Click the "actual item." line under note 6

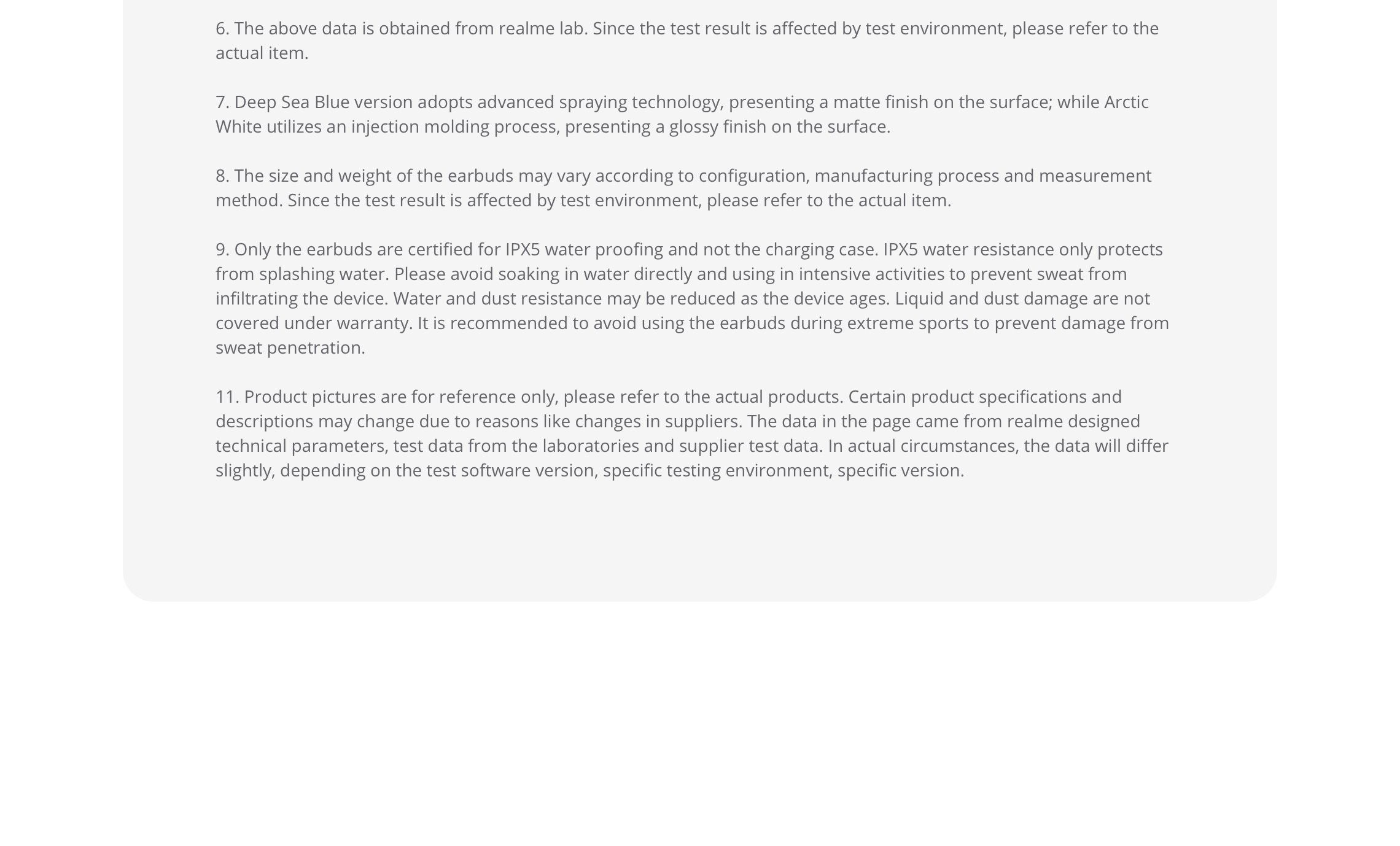(262, 53)
